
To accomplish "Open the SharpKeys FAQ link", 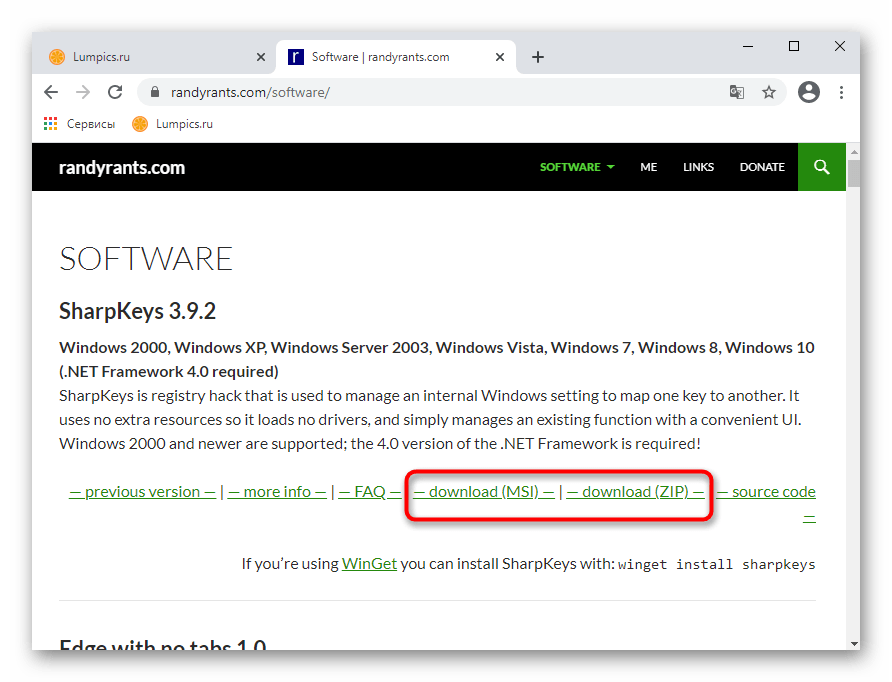I will pyautogui.click(x=370, y=491).
